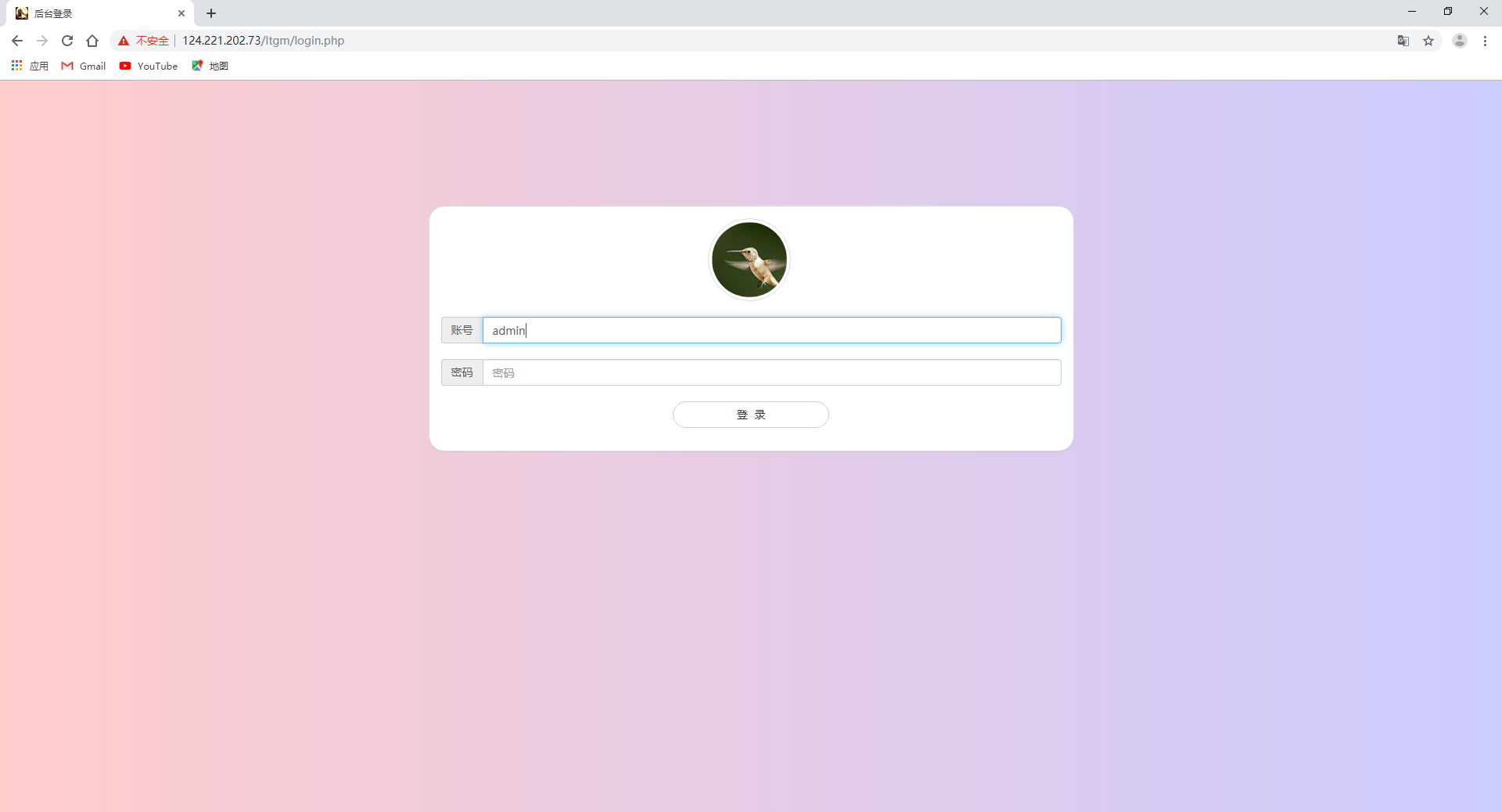Reload the login page
Viewport: 1502px width, 812px height.
tap(67, 41)
